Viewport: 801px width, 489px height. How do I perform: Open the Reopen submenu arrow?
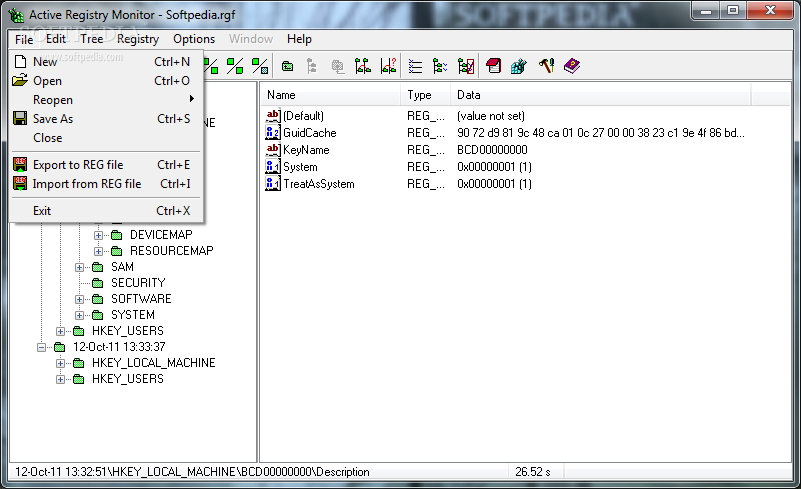[x=192, y=99]
